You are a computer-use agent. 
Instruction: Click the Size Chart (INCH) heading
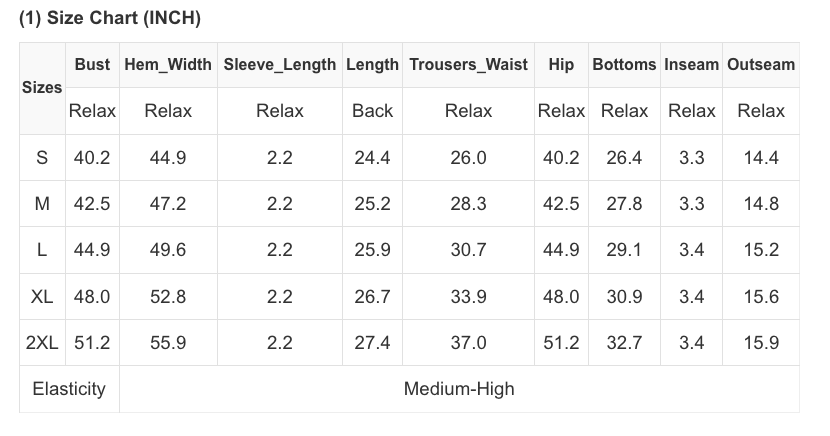pyautogui.click(x=110, y=18)
